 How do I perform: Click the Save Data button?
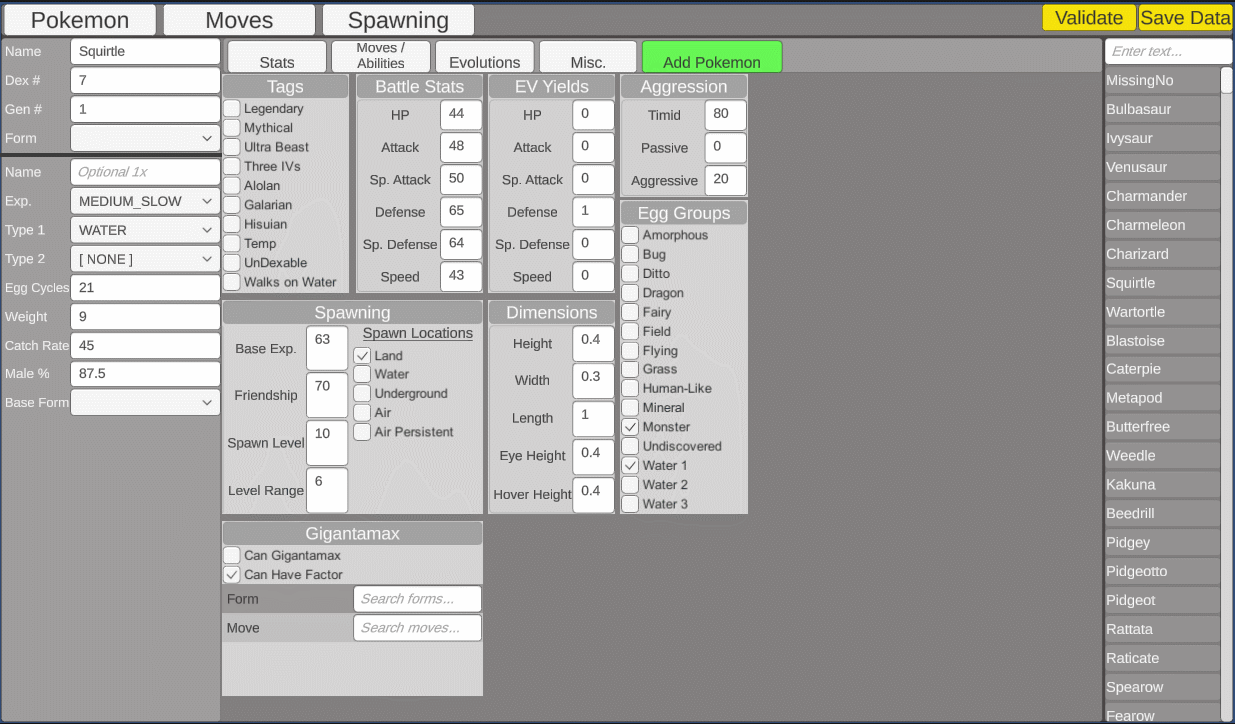1185,18
